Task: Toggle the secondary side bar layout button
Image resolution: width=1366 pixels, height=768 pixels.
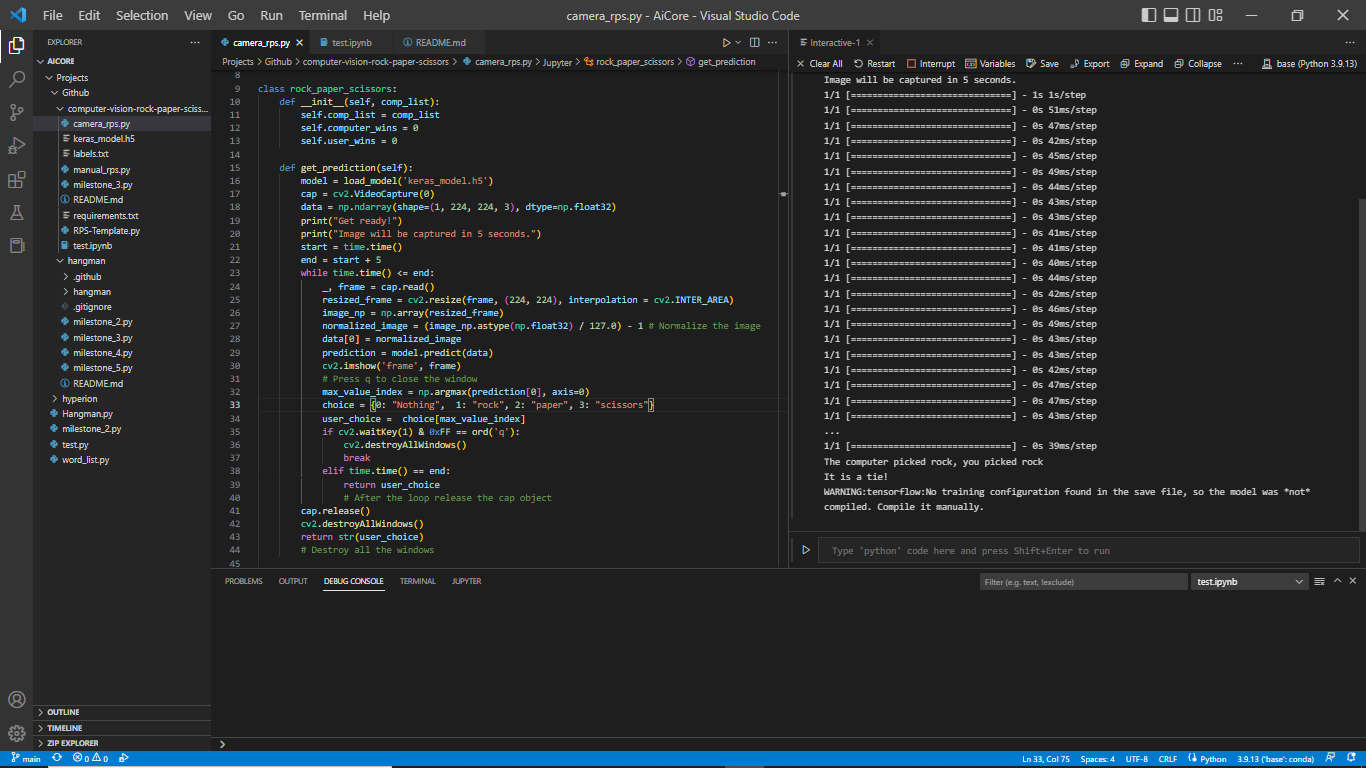Action: (x=1192, y=15)
